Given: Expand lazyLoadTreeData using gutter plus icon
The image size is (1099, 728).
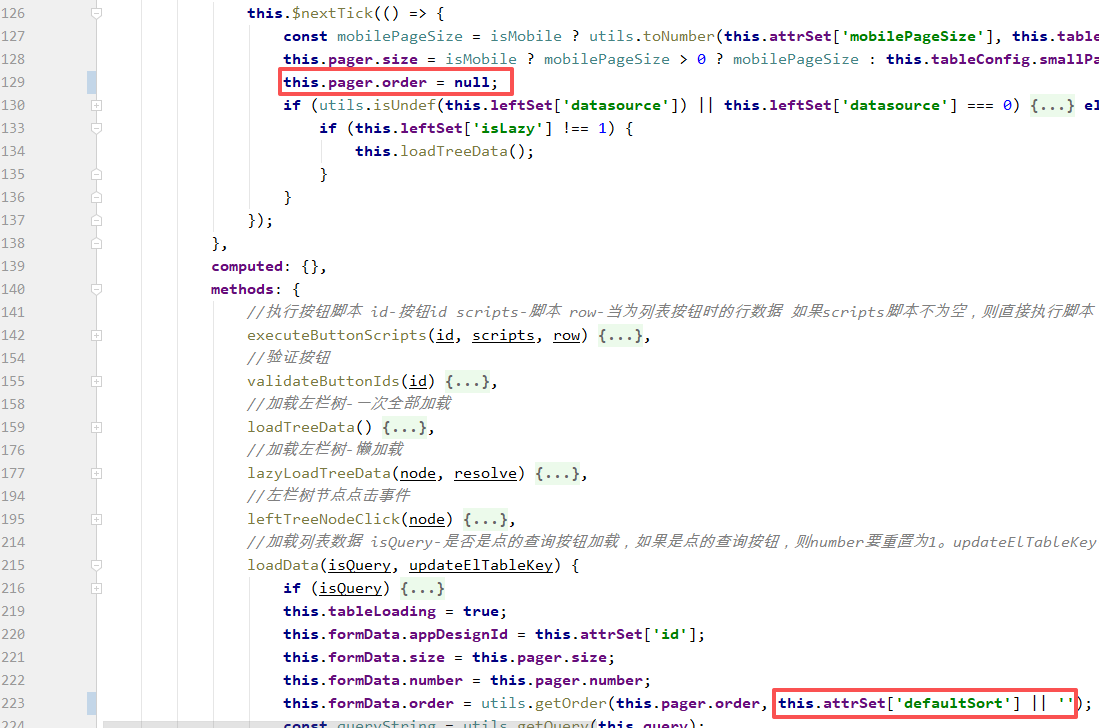Looking at the screenshot, I should [96, 473].
